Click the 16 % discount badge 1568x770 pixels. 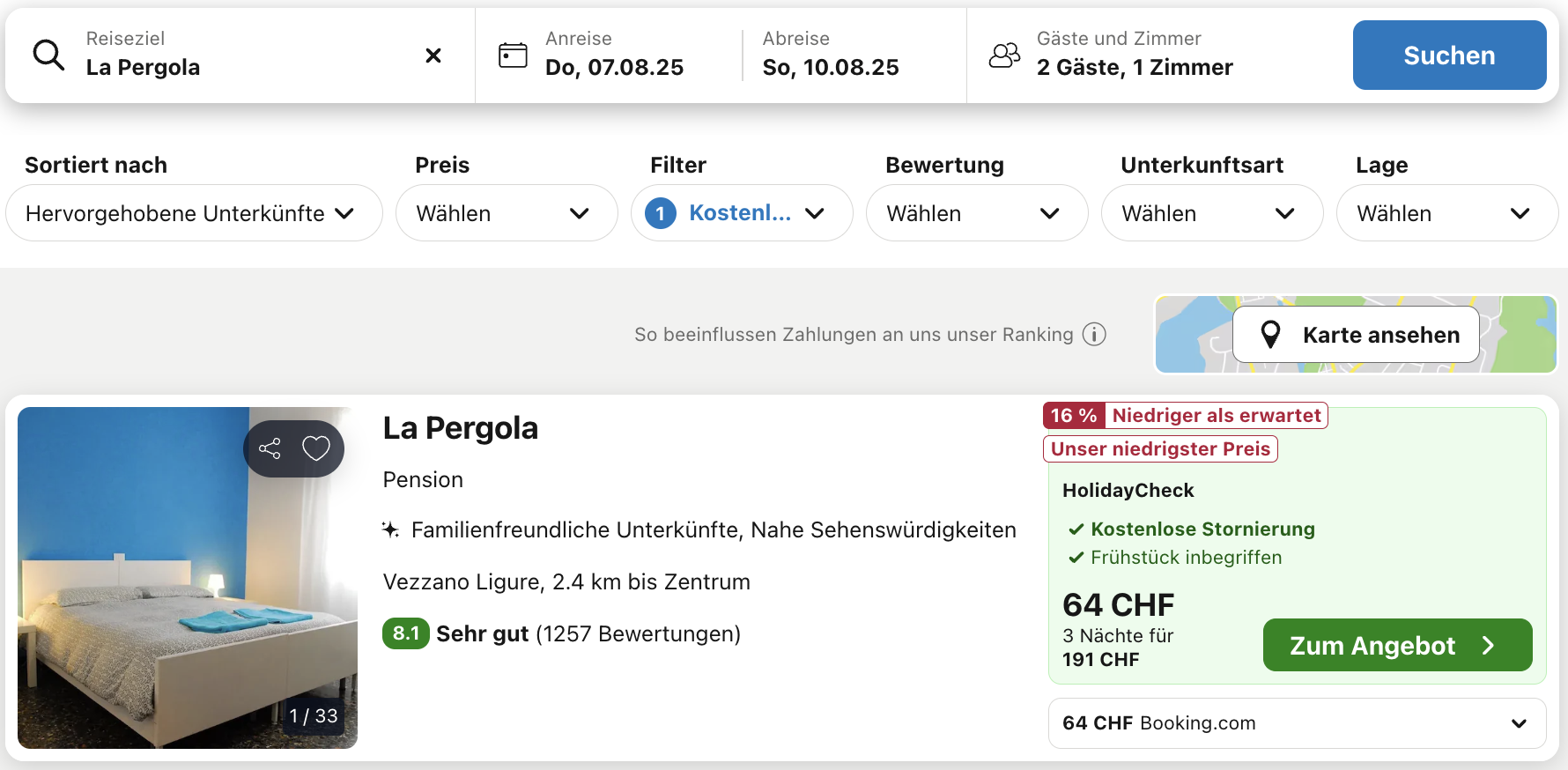point(1074,416)
